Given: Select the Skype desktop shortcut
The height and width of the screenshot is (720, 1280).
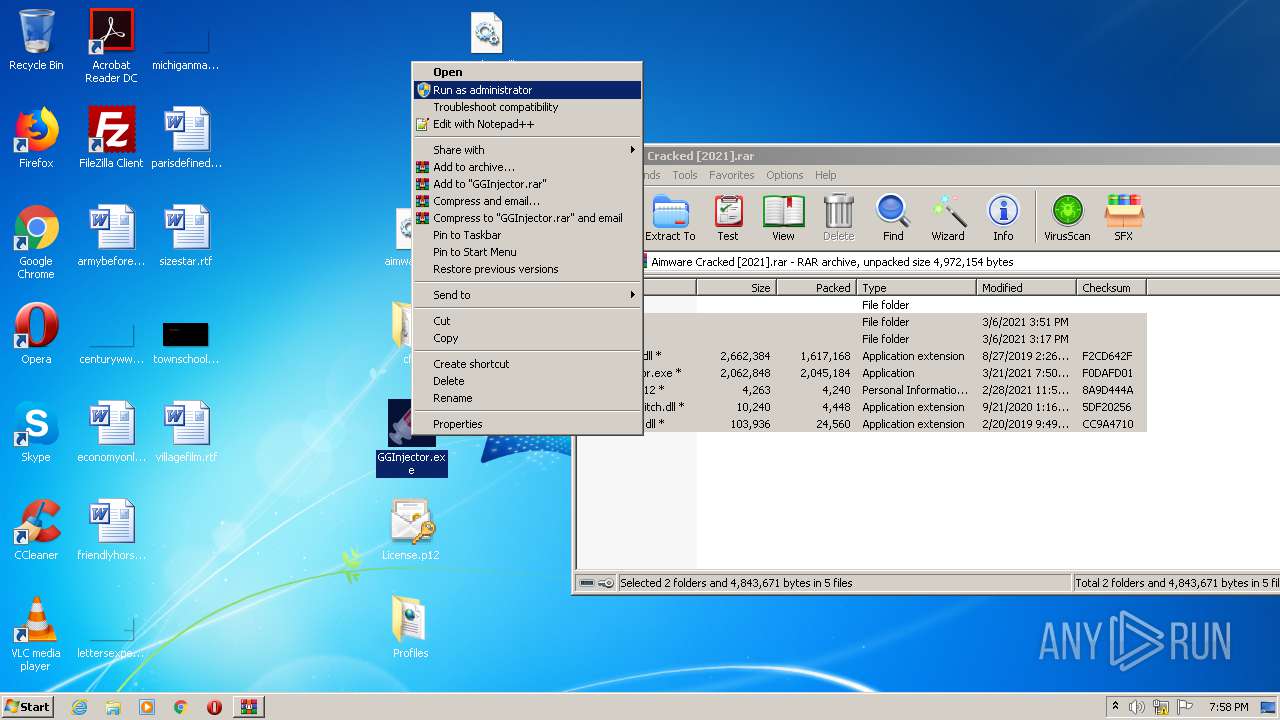Looking at the screenshot, I should 36,432.
